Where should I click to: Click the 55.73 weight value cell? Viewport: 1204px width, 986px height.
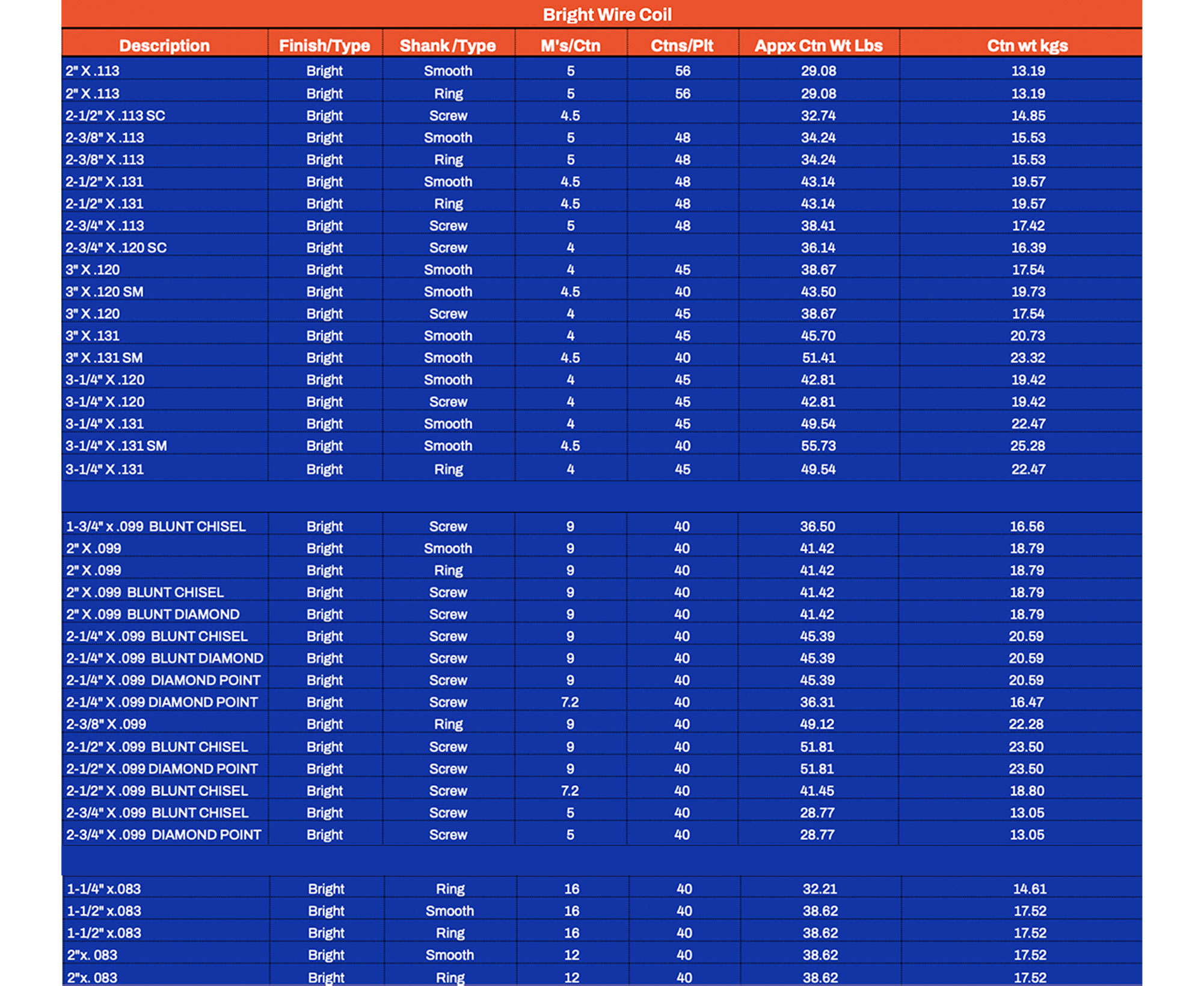tap(818, 446)
